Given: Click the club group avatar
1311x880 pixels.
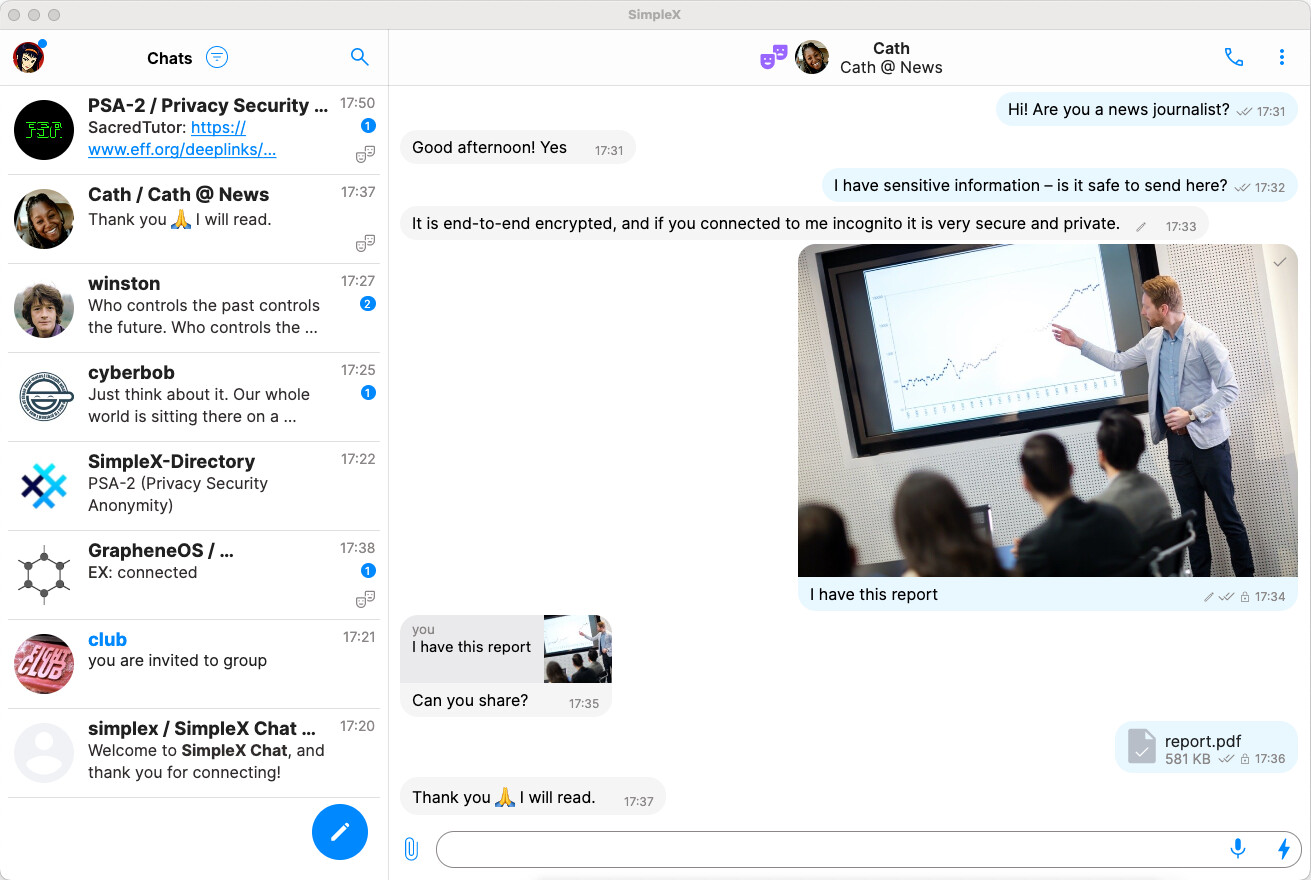Looking at the screenshot, I should 44,664.
